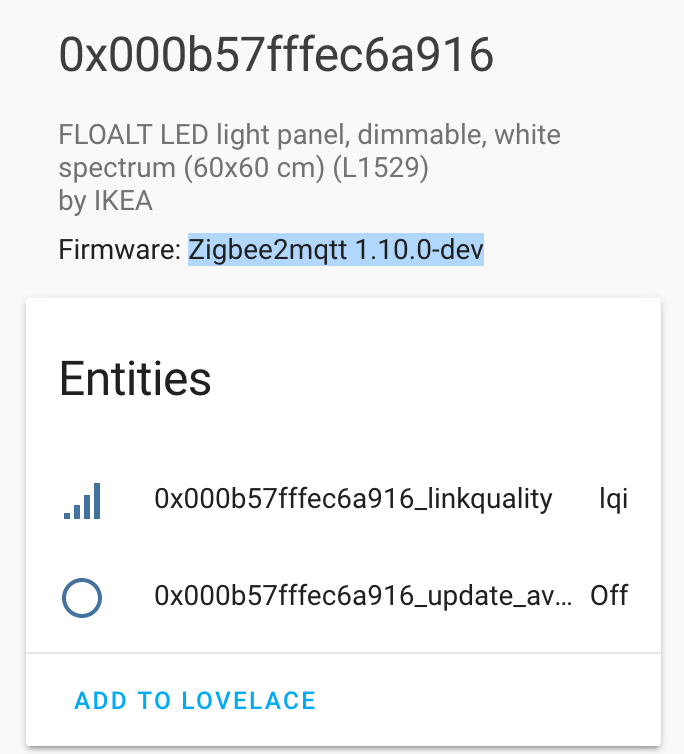The height and width of the screenshot is (754, 684).
Task: Click the word spectrum in description
Action: pos(117,167)
